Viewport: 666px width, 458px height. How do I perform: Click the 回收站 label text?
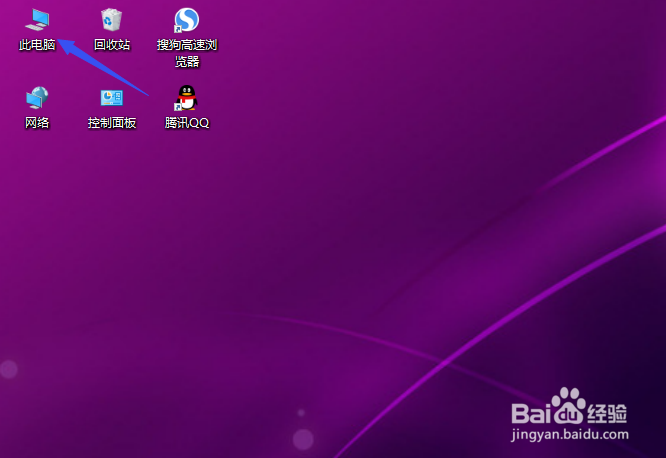pyautogui.click(x=112, y=45)
